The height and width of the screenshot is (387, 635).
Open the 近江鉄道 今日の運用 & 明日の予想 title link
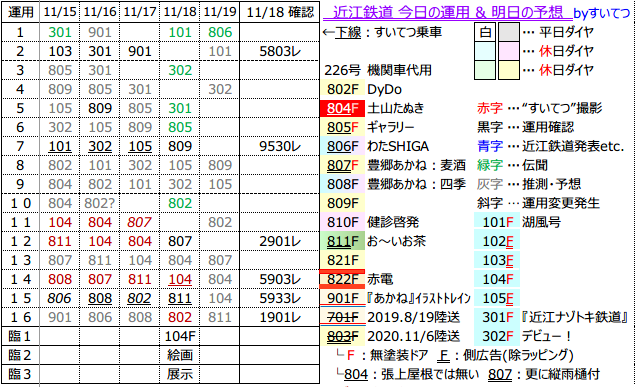pyautogui.click(x=447, y=12)
